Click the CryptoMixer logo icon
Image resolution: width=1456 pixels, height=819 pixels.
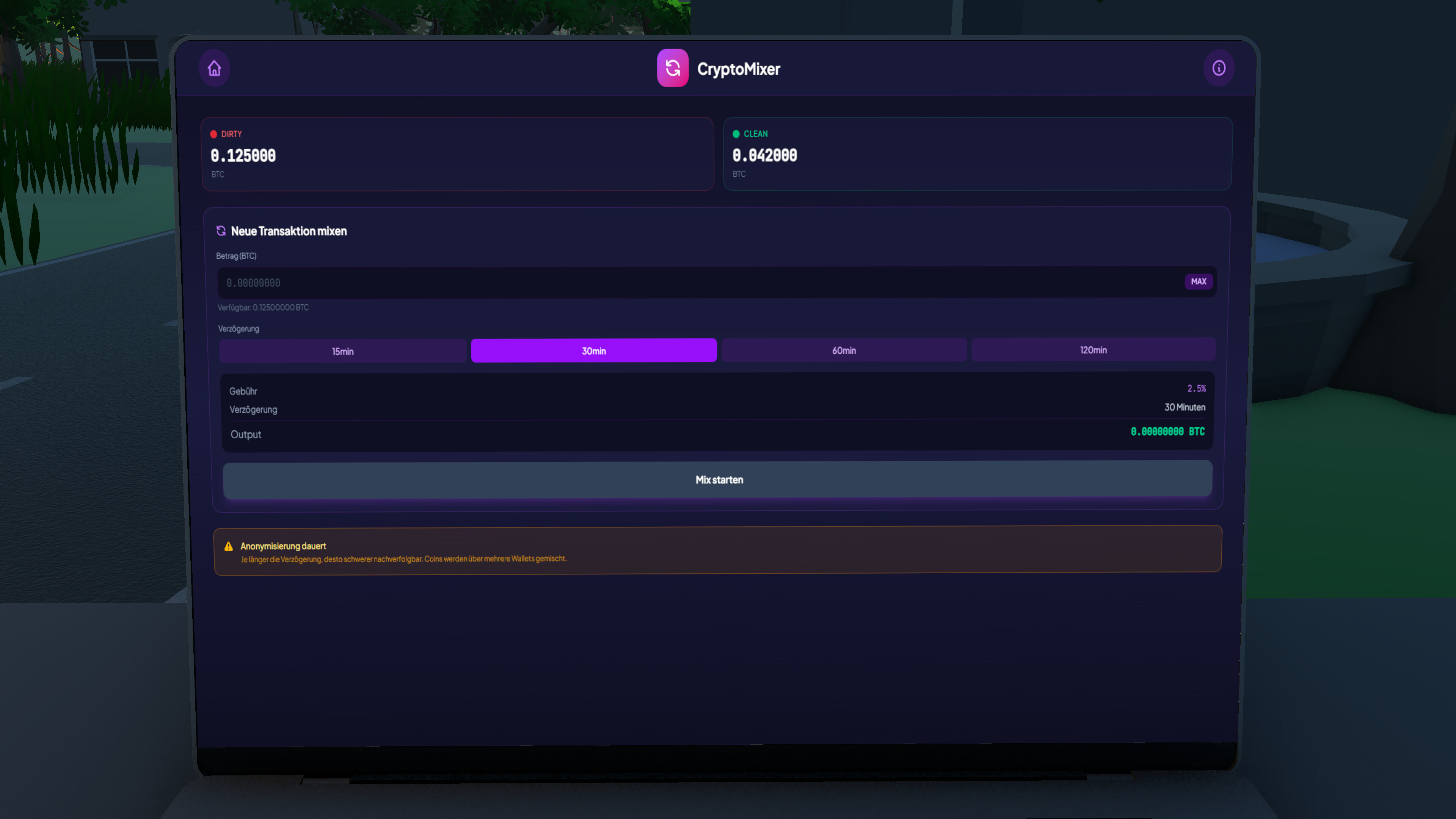[673, 68]
